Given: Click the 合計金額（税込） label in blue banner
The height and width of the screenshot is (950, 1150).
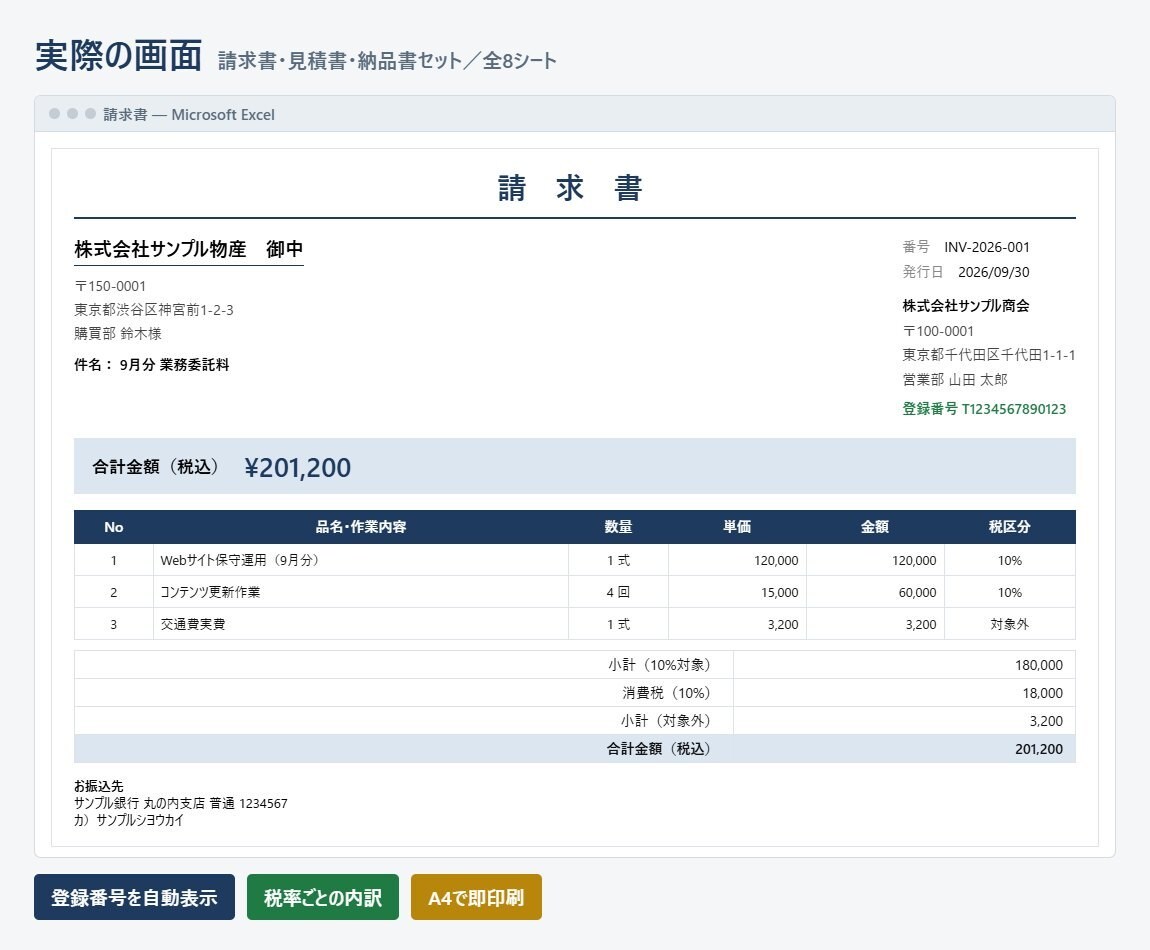Looking at the screenshot, I should (x=157, y=467).
